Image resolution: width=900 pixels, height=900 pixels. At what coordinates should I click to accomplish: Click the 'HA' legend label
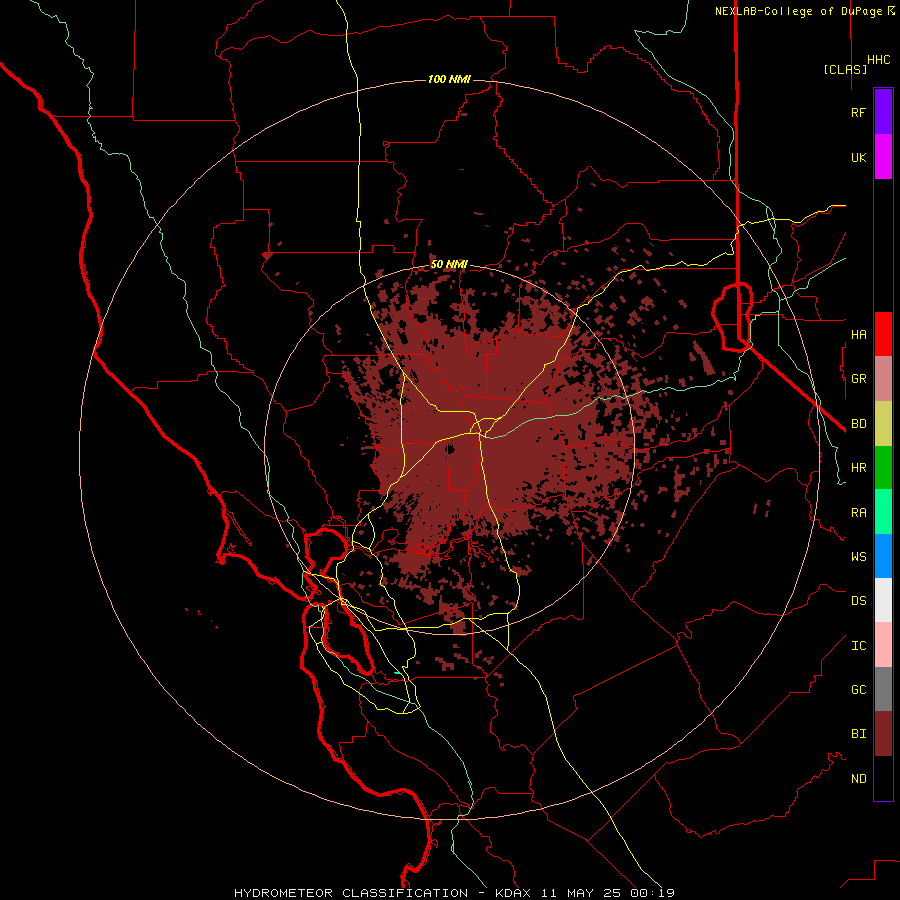[858, 335]
